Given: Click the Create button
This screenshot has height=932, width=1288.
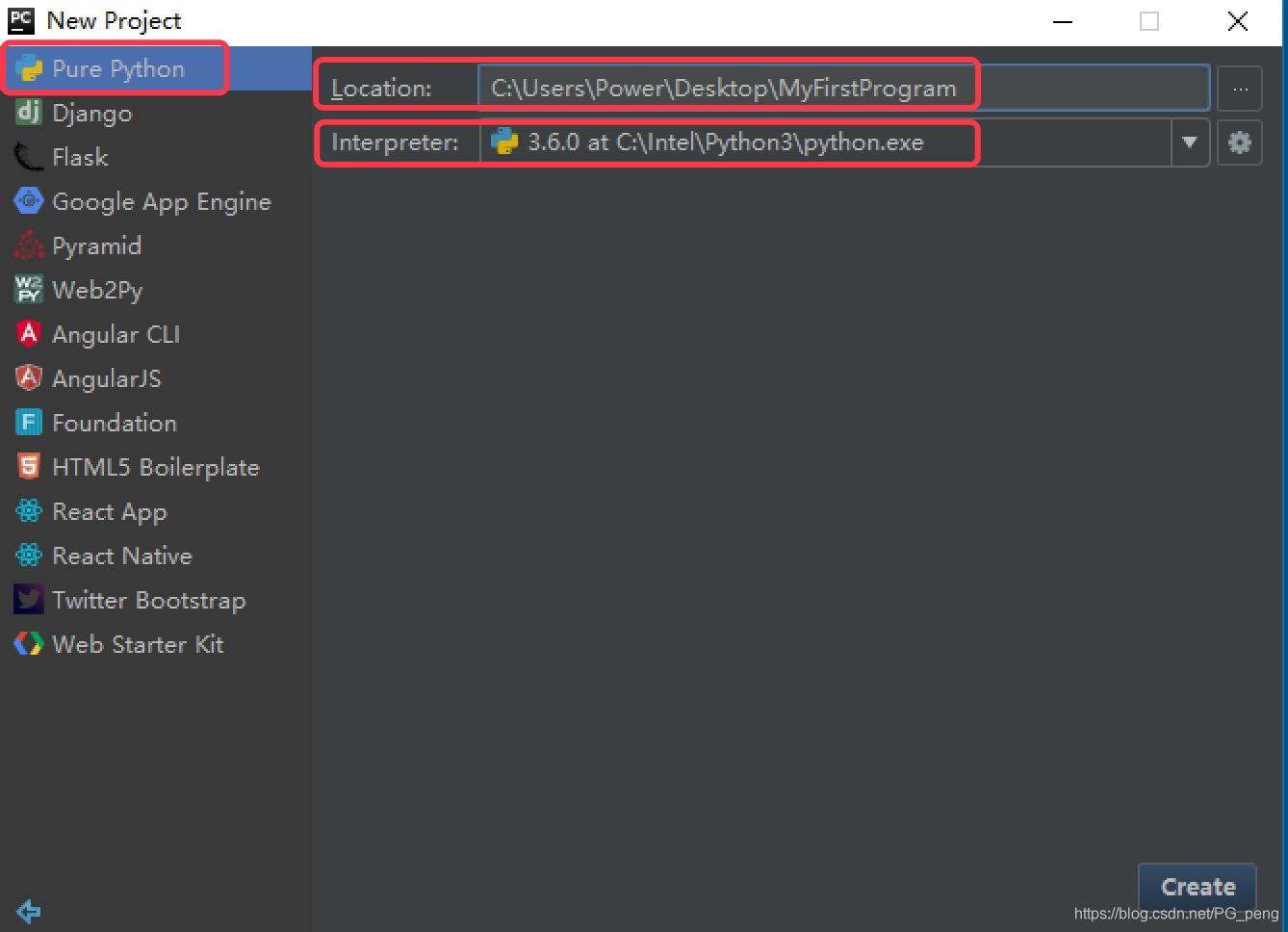Looking at the screenshot, I should pyautogui.click(x=1198, y=887).
